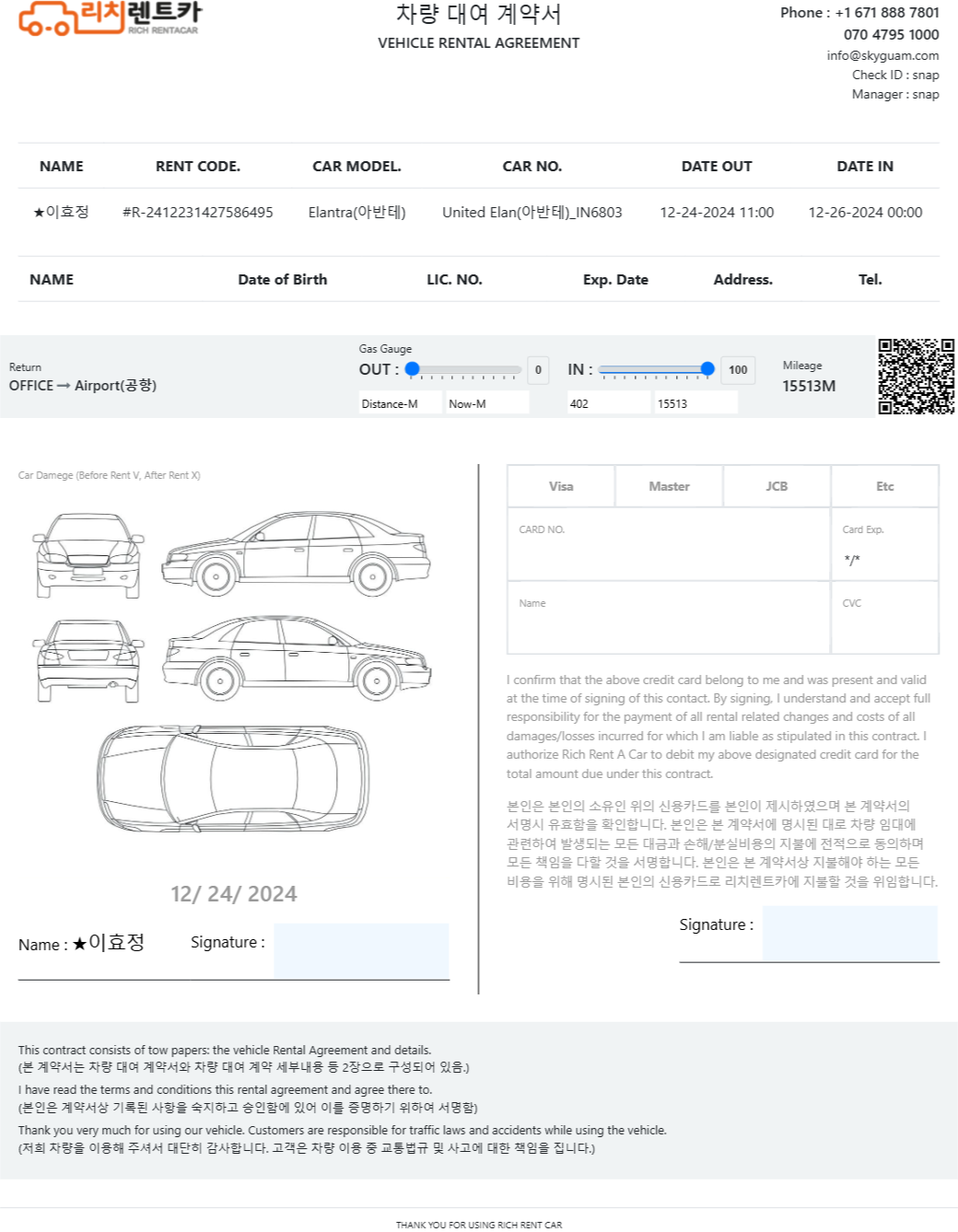Mark damage on front view car diagram

click(x=88, y=556)
